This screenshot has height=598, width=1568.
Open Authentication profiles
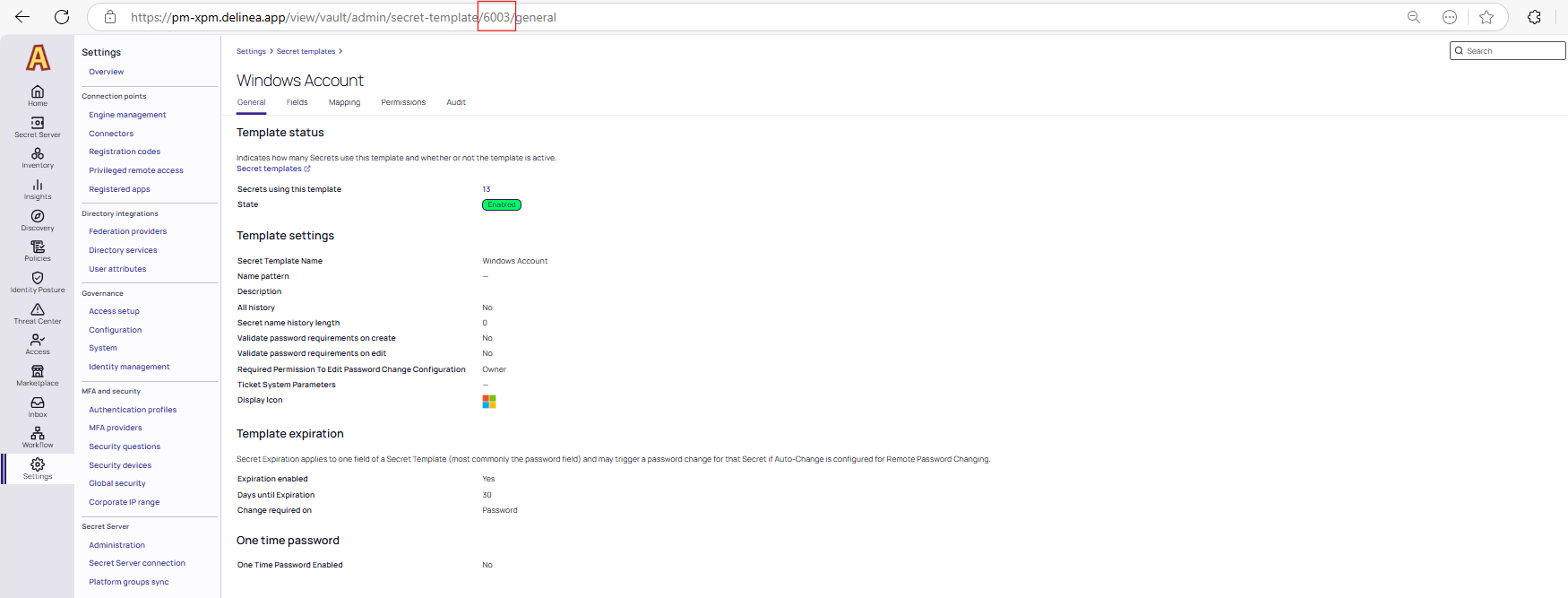(x=133, y=410)
